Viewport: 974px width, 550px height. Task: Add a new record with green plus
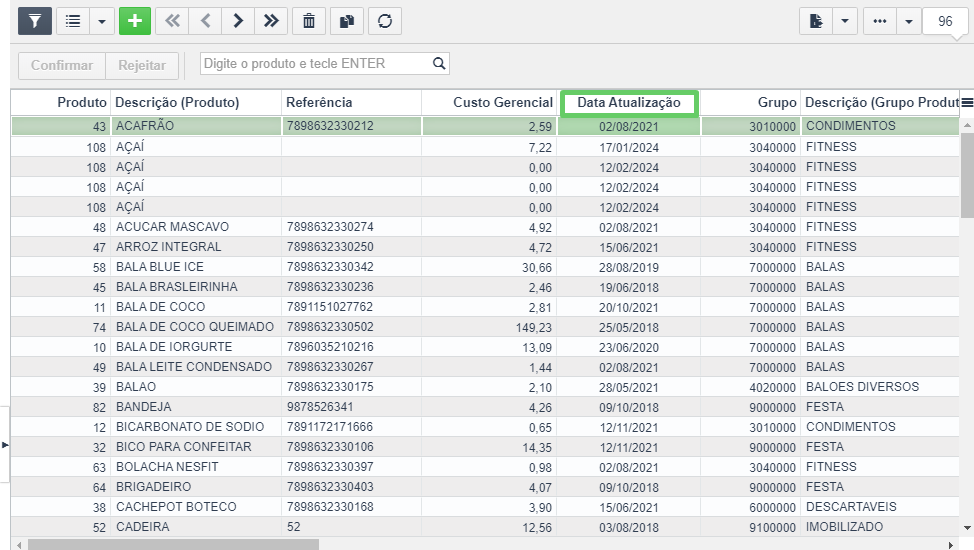[135, 21]
